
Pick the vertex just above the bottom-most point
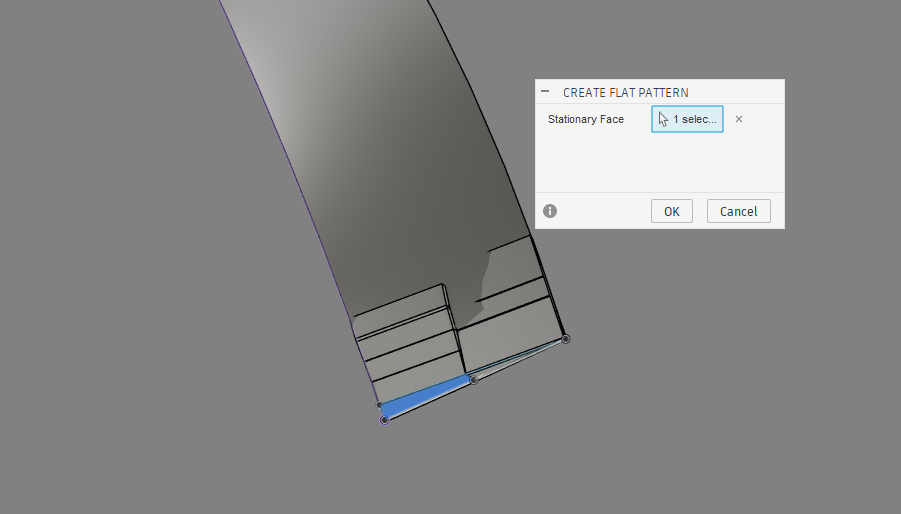(380, 405)
